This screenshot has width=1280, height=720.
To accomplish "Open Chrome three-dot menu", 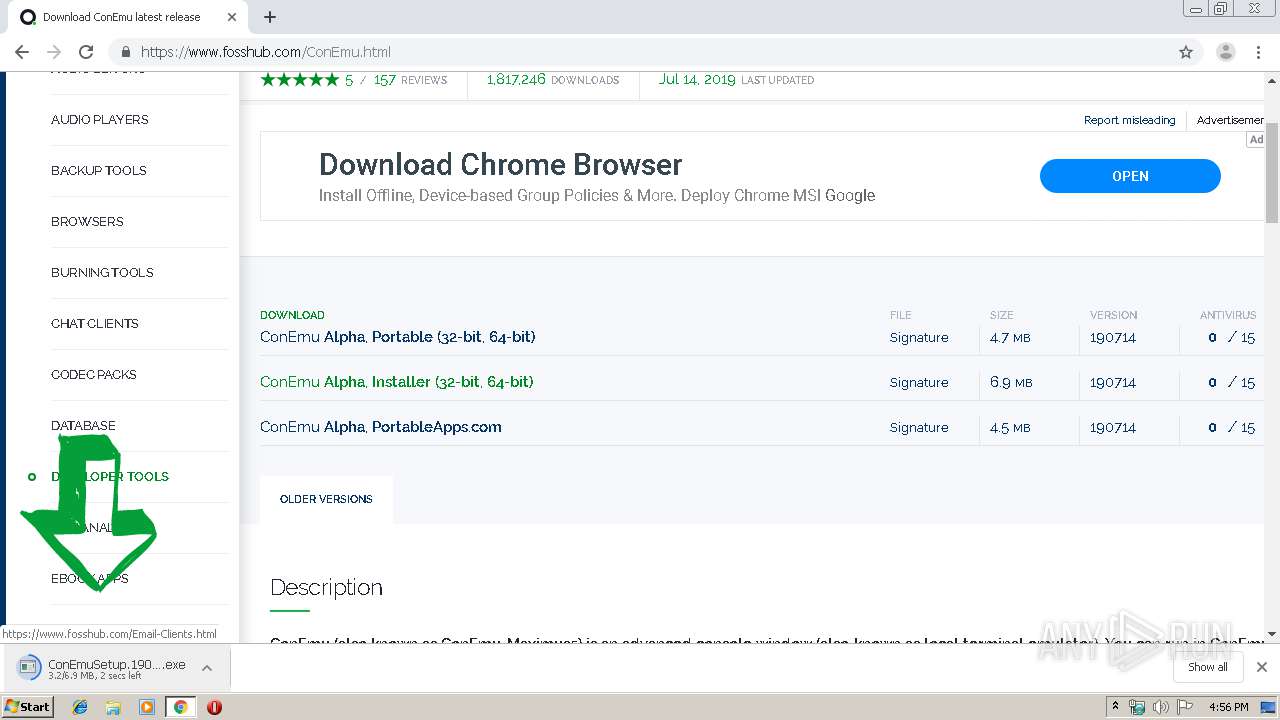I will point(1258,52).
